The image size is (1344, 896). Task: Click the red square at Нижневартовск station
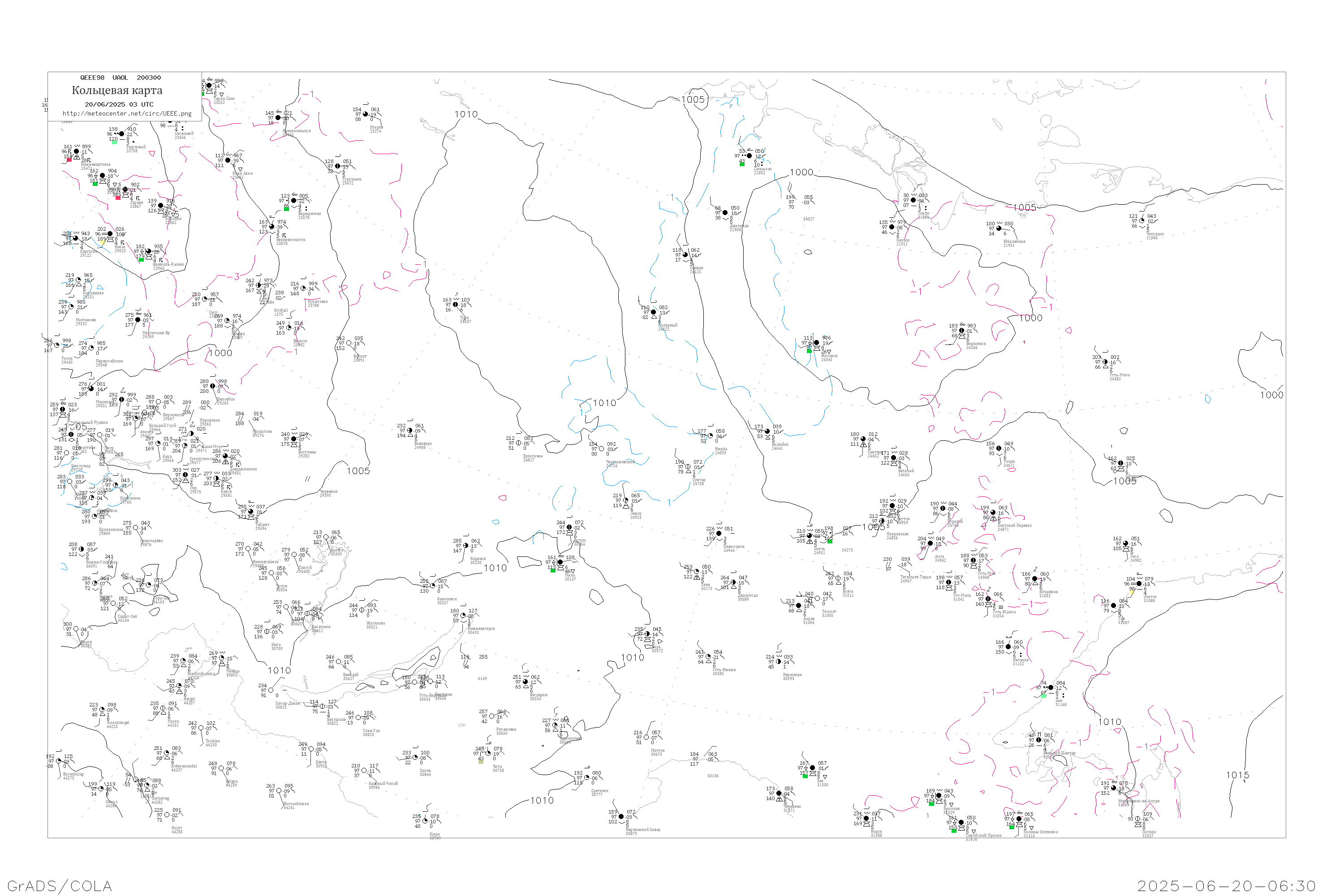tap(70, 160)
